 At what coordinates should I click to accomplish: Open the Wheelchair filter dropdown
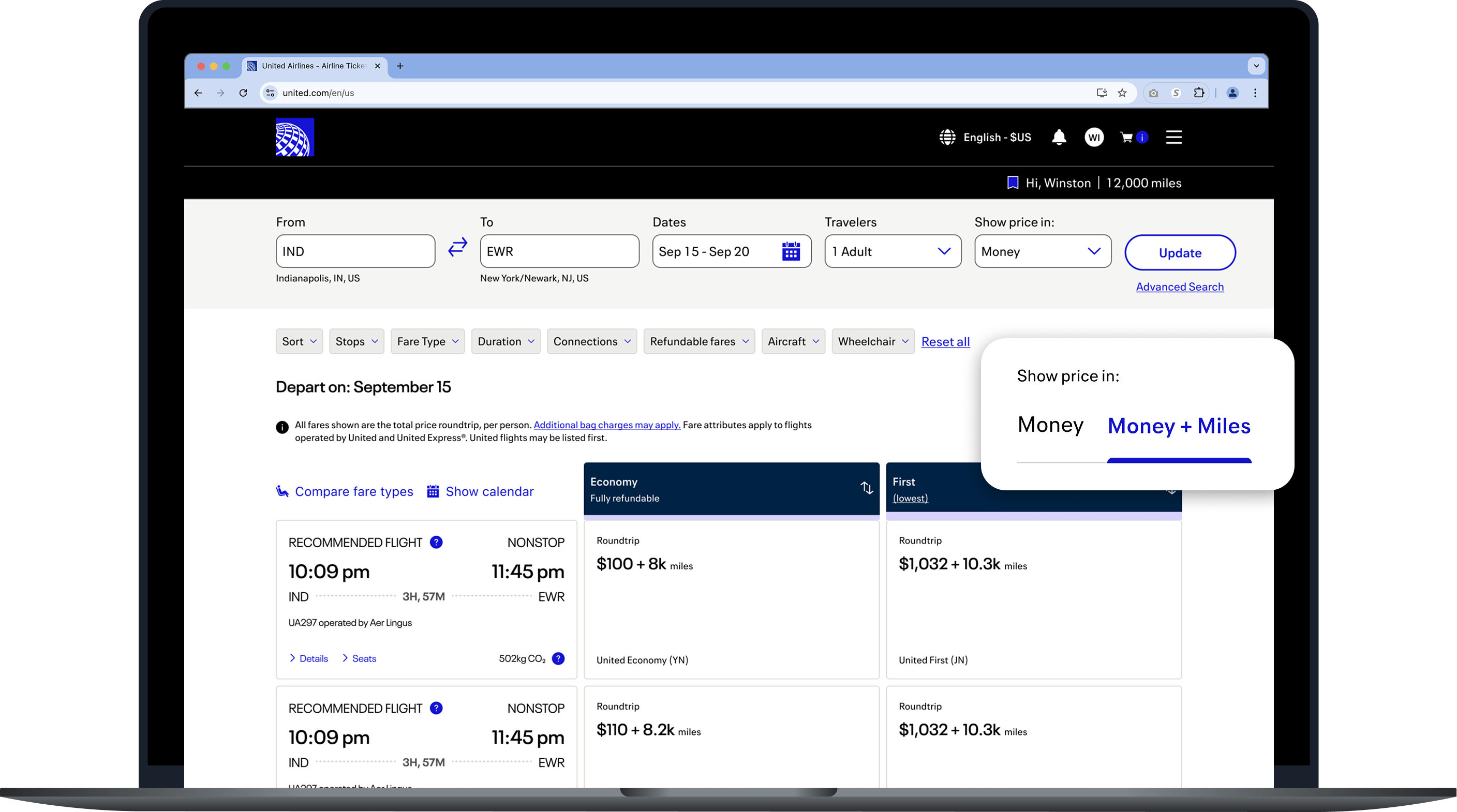click(x=873, y=341)
